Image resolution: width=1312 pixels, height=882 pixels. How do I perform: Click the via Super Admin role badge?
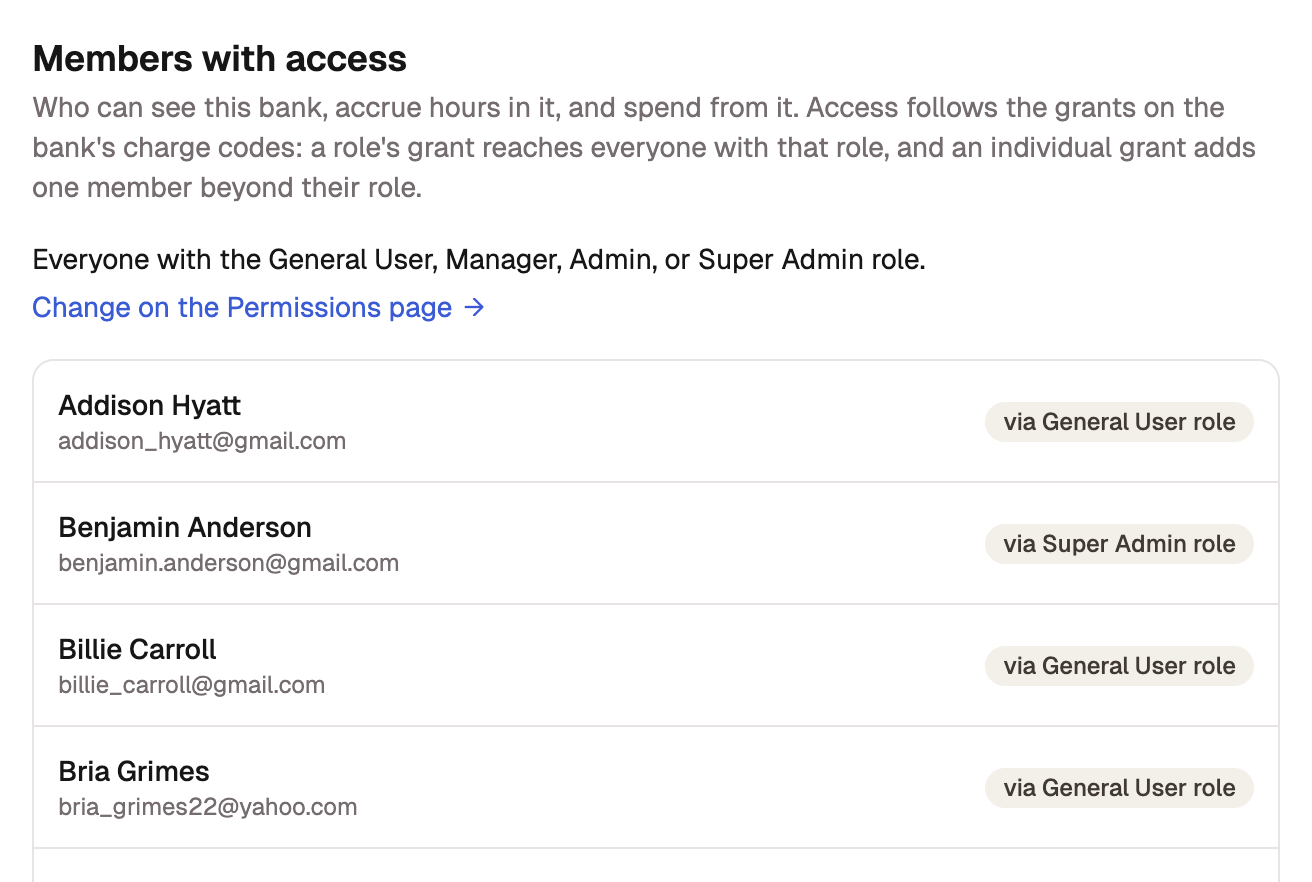tap(1119, 544)
